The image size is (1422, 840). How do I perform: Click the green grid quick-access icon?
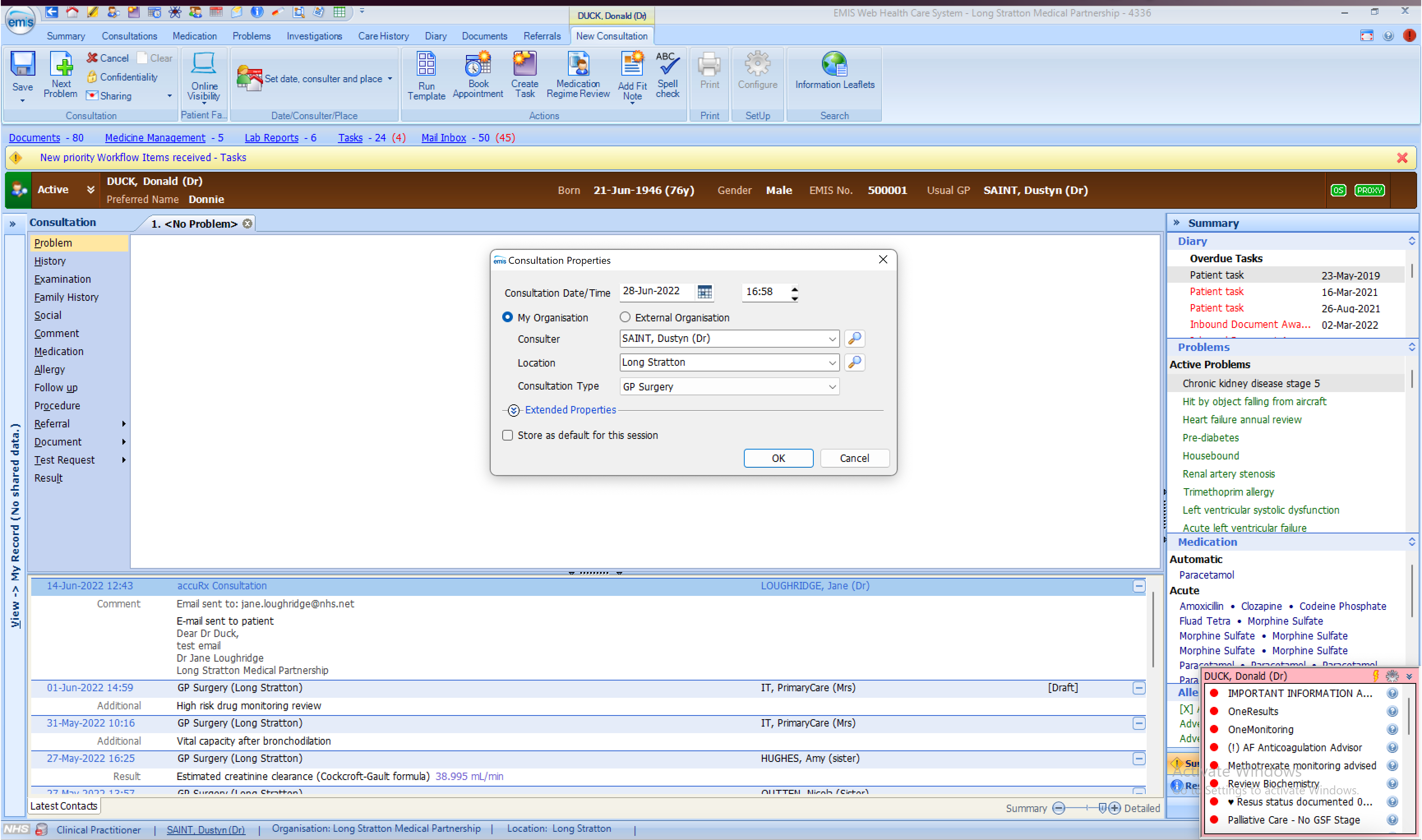(x=339, y=12)
